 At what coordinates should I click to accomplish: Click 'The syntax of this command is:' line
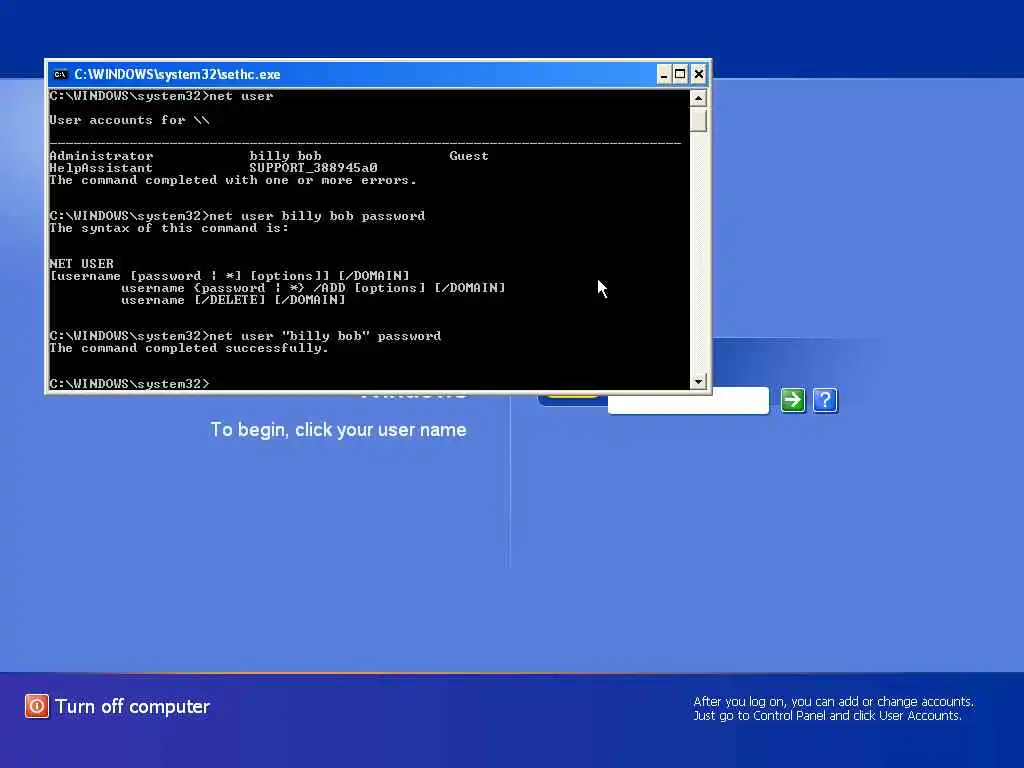click(x=168, y=228)
